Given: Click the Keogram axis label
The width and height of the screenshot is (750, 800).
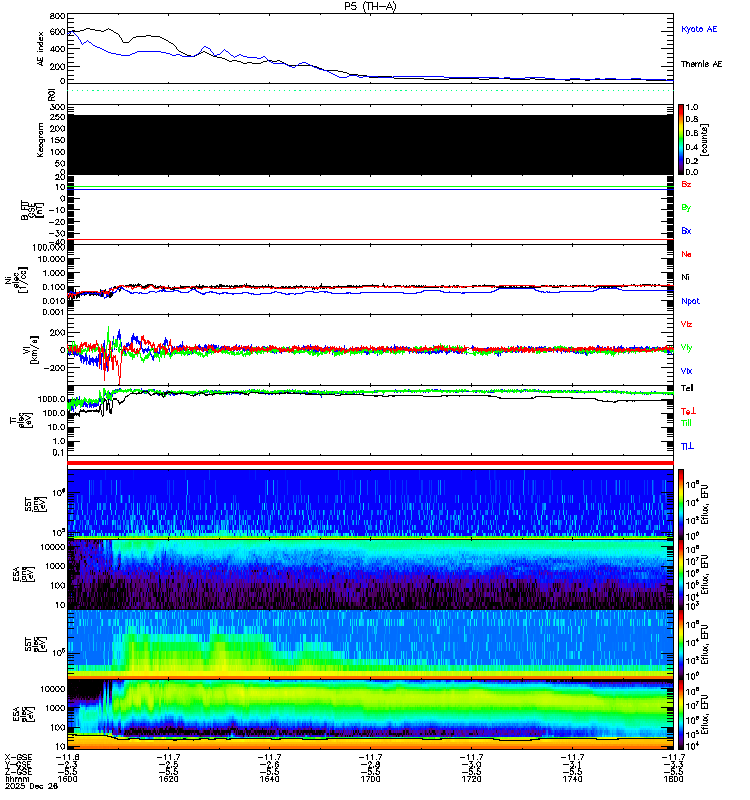Looking at the screenshot, I should coord(40,139).
